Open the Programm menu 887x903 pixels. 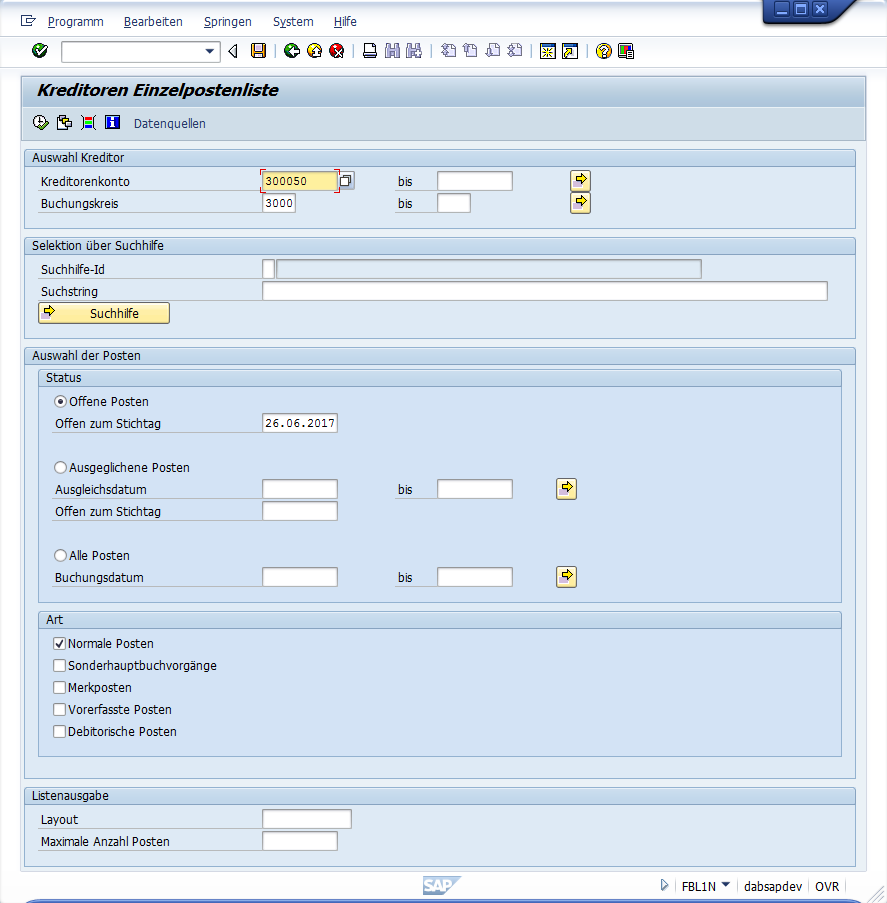click(75, 21)
